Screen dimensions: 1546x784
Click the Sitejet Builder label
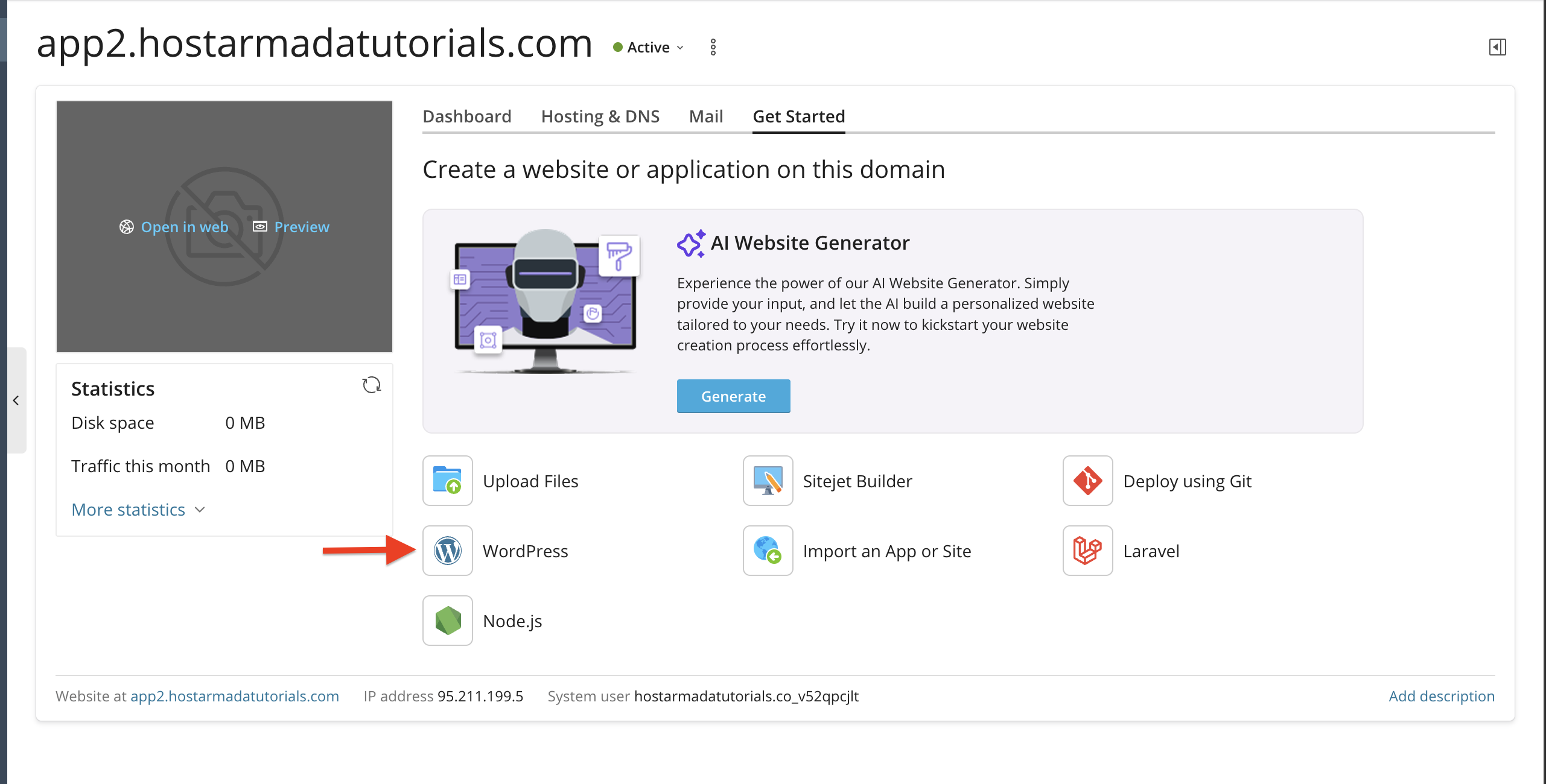pos(857,481)
